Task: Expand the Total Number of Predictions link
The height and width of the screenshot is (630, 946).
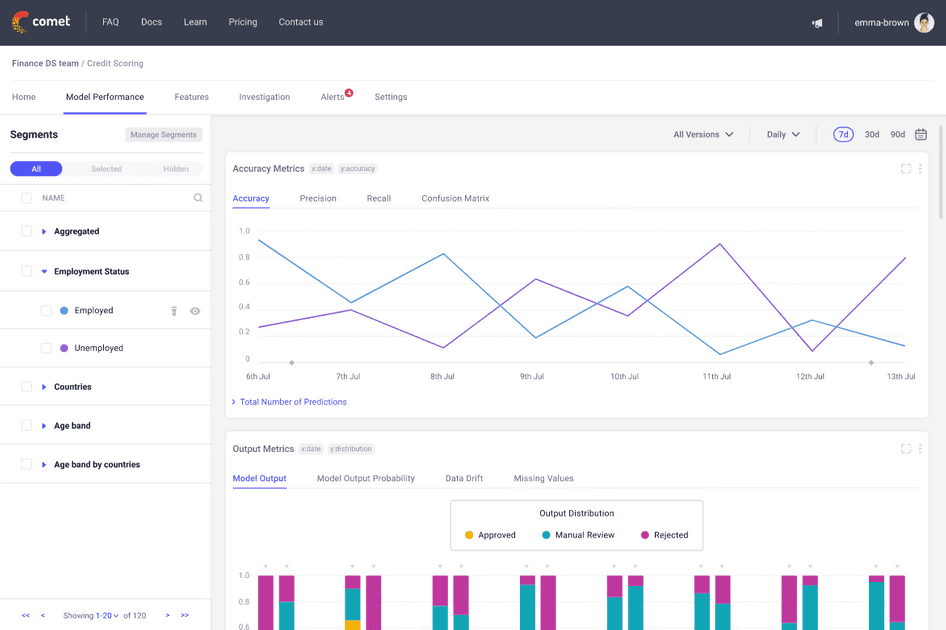Action: click(x=289, y=401)
